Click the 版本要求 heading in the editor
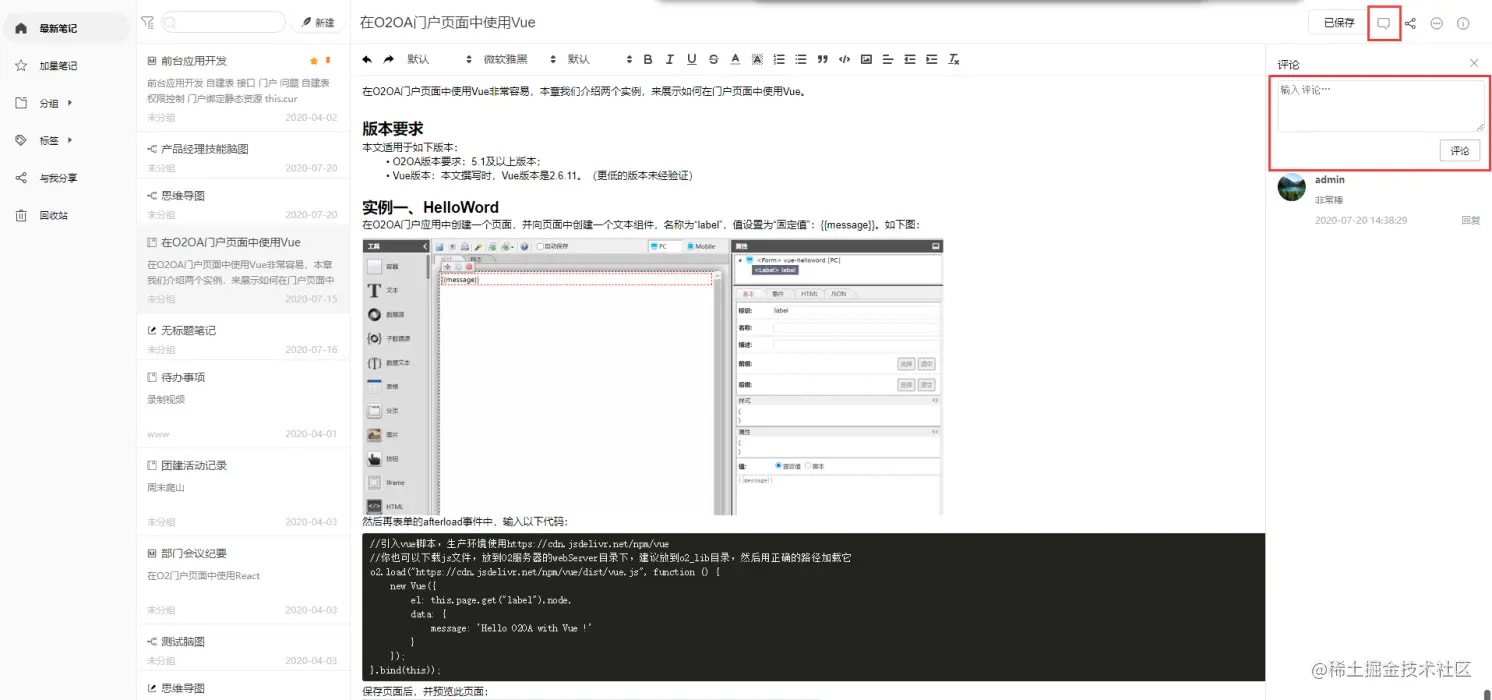The height and width of the screenshot is (700, 1492). 393,129
